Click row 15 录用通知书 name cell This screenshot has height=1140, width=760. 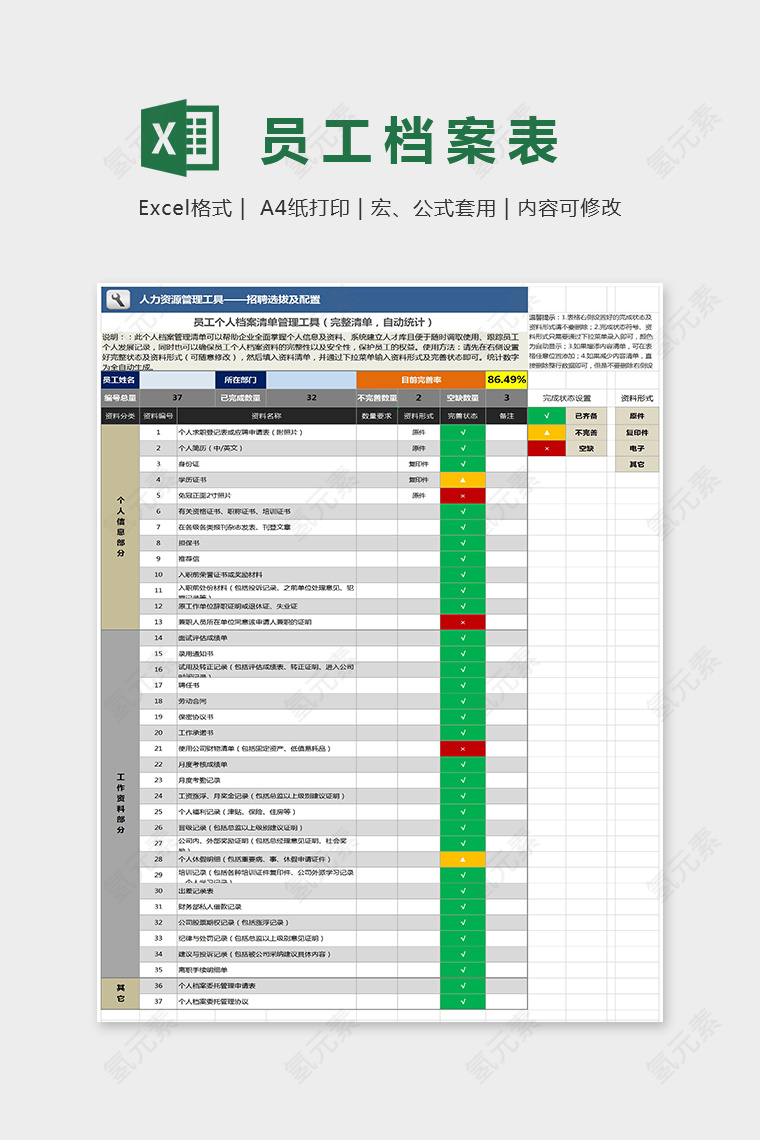[266, 654]
